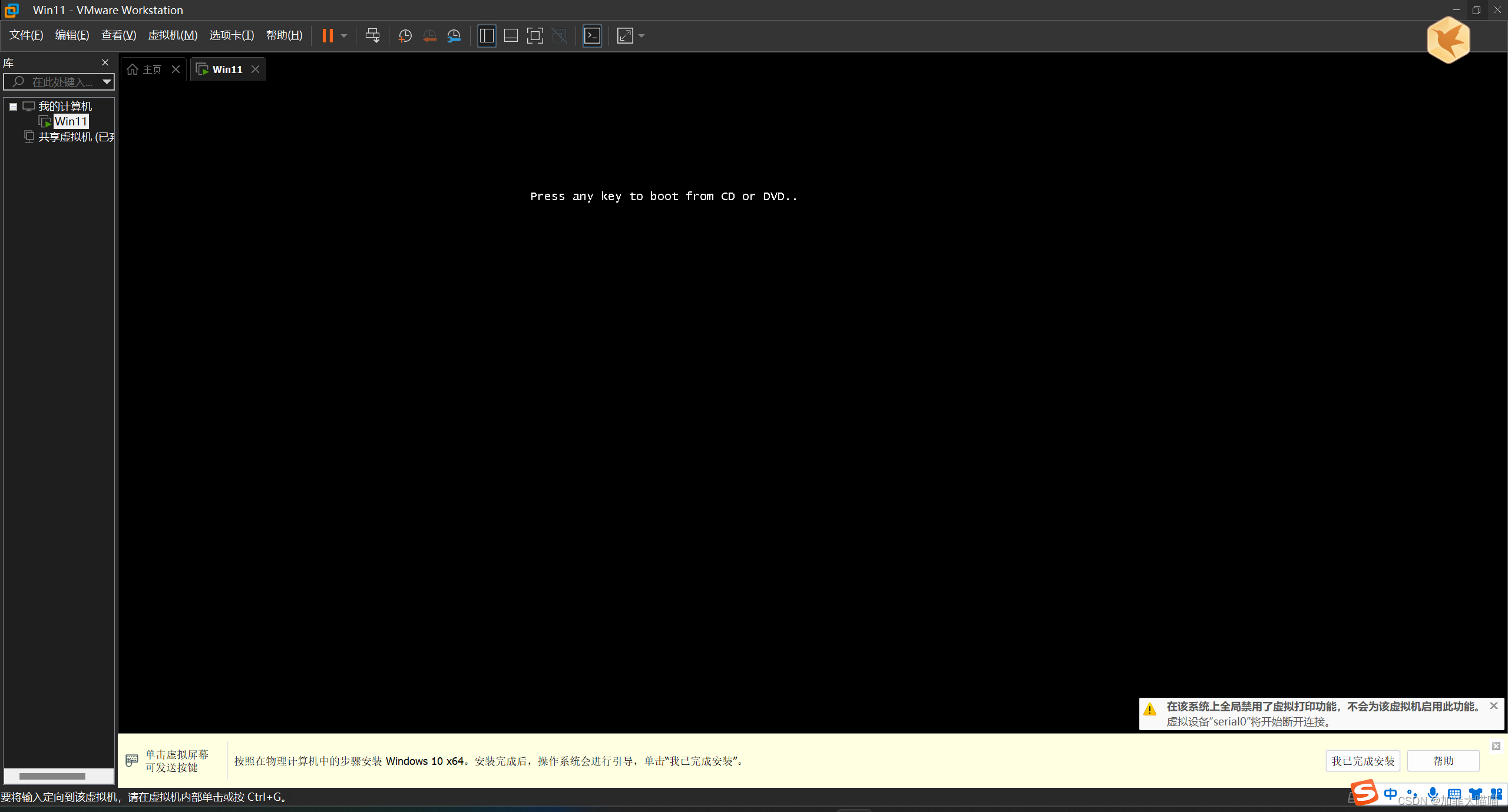Click the Sogou input method S logo
This screenshot has height=812, width=1508.
click(1364, 793)
